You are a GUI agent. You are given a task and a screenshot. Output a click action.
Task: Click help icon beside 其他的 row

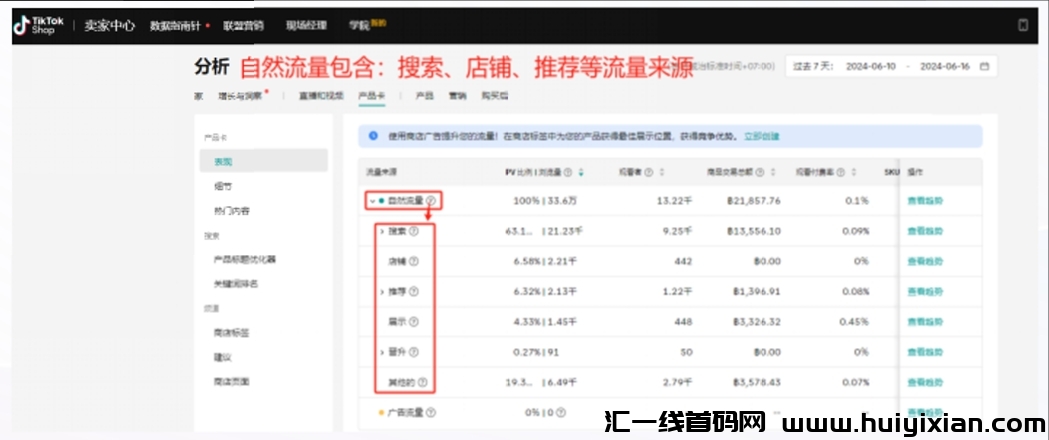click(422, 382)
